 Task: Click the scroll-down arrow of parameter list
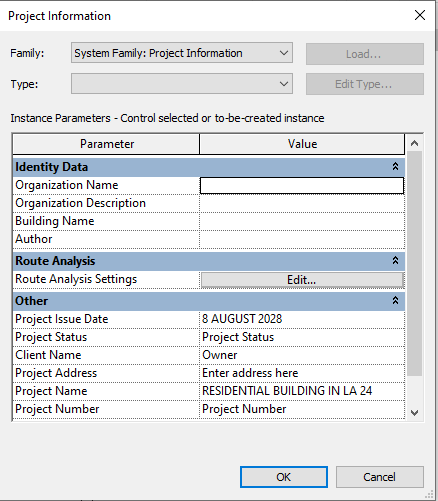(414, 413)
